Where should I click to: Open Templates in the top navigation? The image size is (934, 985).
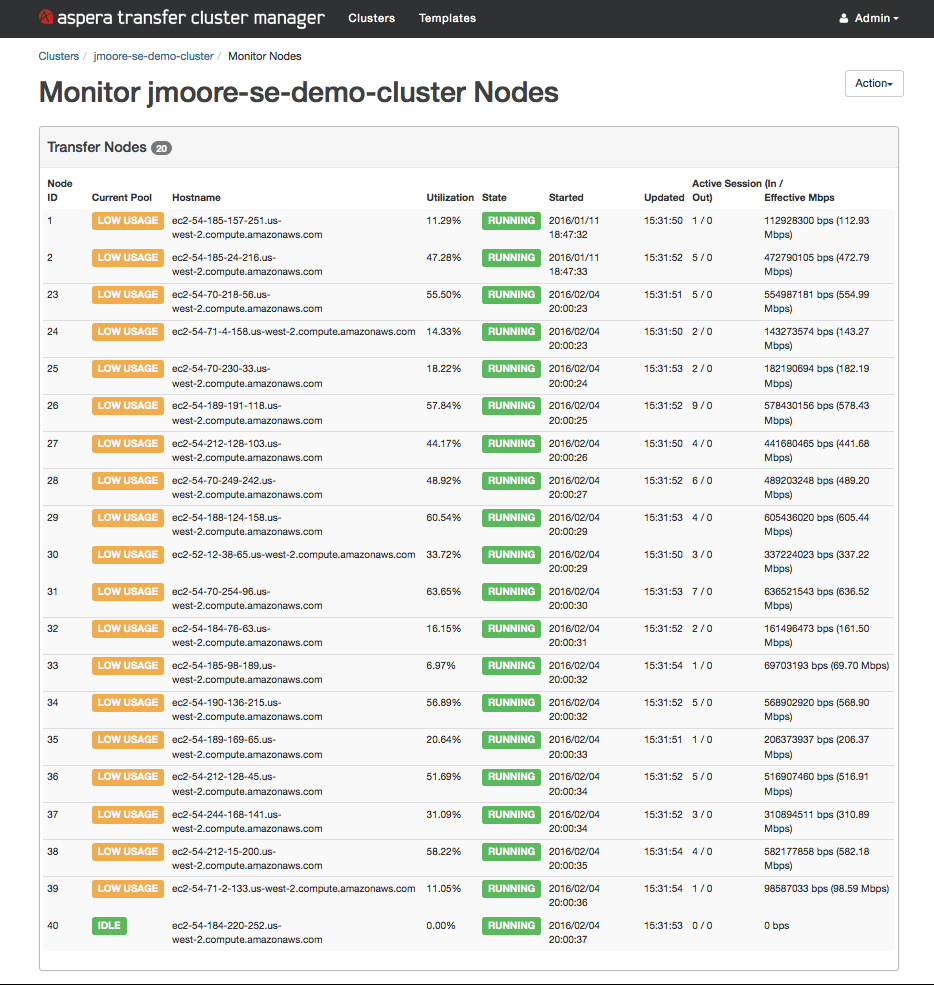(x=447, y=18)
